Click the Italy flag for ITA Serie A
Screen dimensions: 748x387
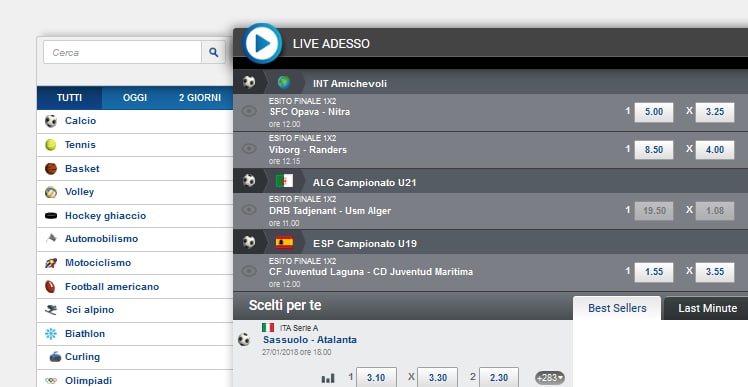268,327
